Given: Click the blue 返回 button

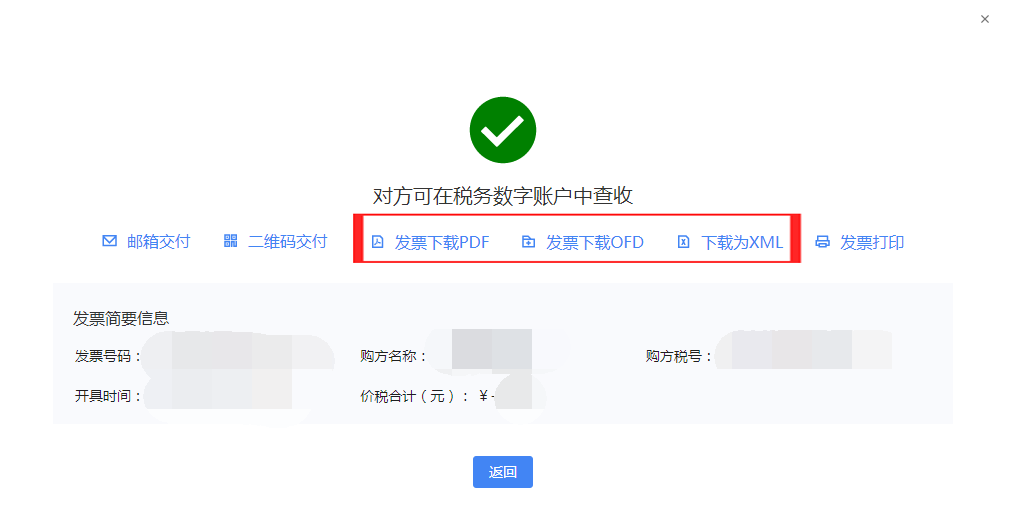Looking at the screenshot, I should coord(502,472).
